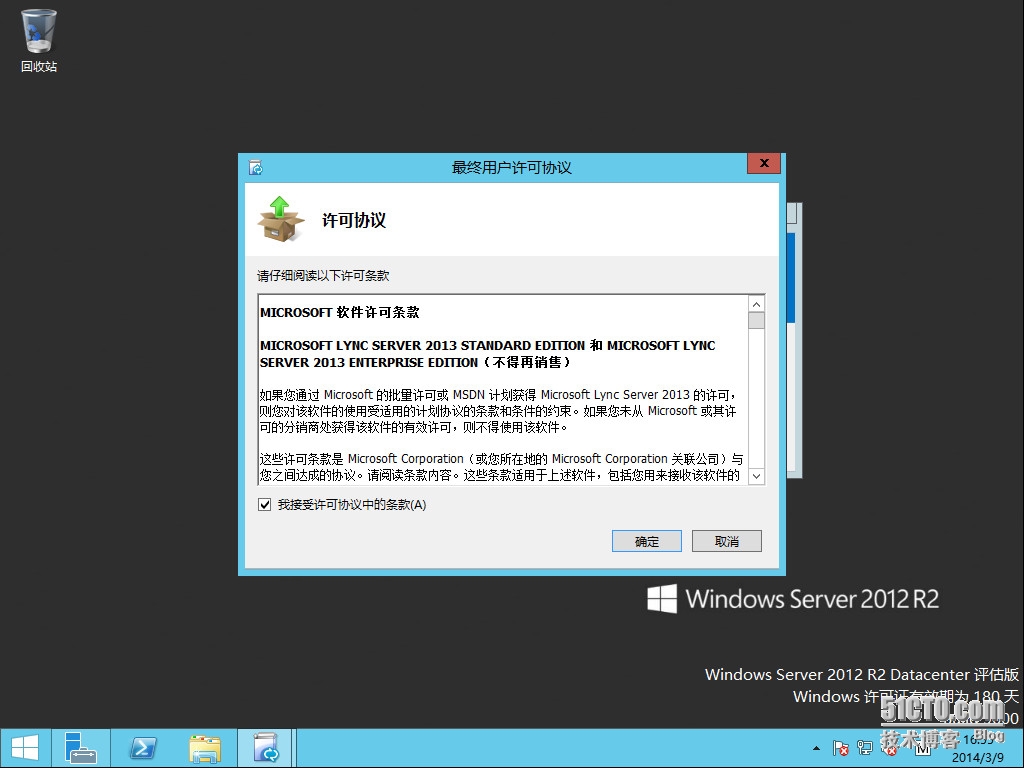Confirm with the 确定 button
Image resolution: width=1024 pixels, height=768 pixels.
click(x=647, y=541)
